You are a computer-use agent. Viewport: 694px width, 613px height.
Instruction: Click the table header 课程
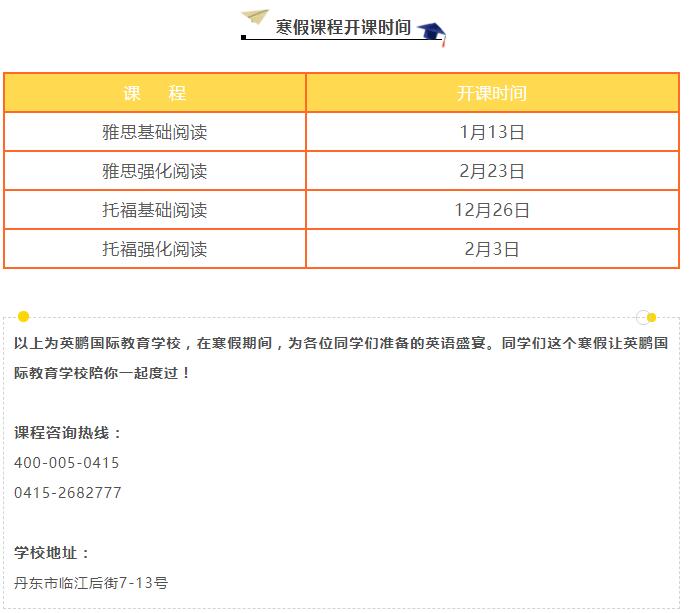coord(154,93)
